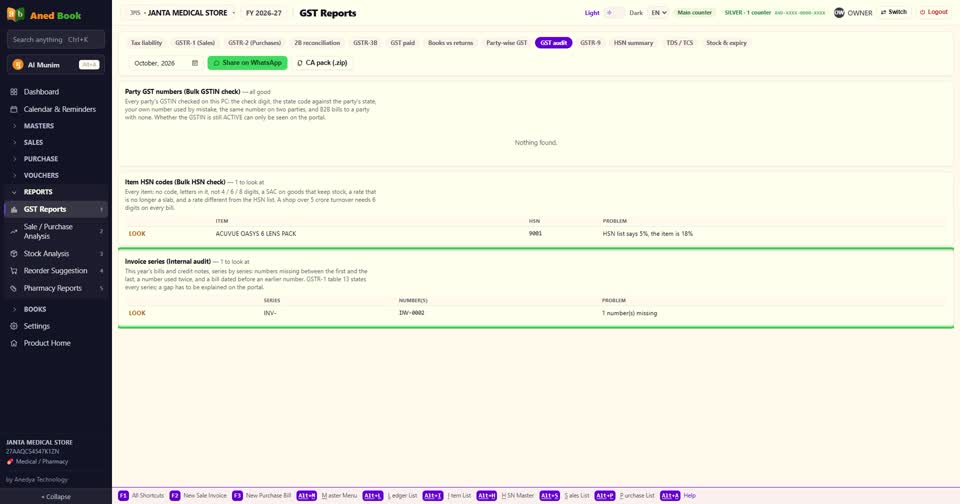Open the EN language dropdown
Viewport: 960px width, 504px height.
click(x=658, y=13)
